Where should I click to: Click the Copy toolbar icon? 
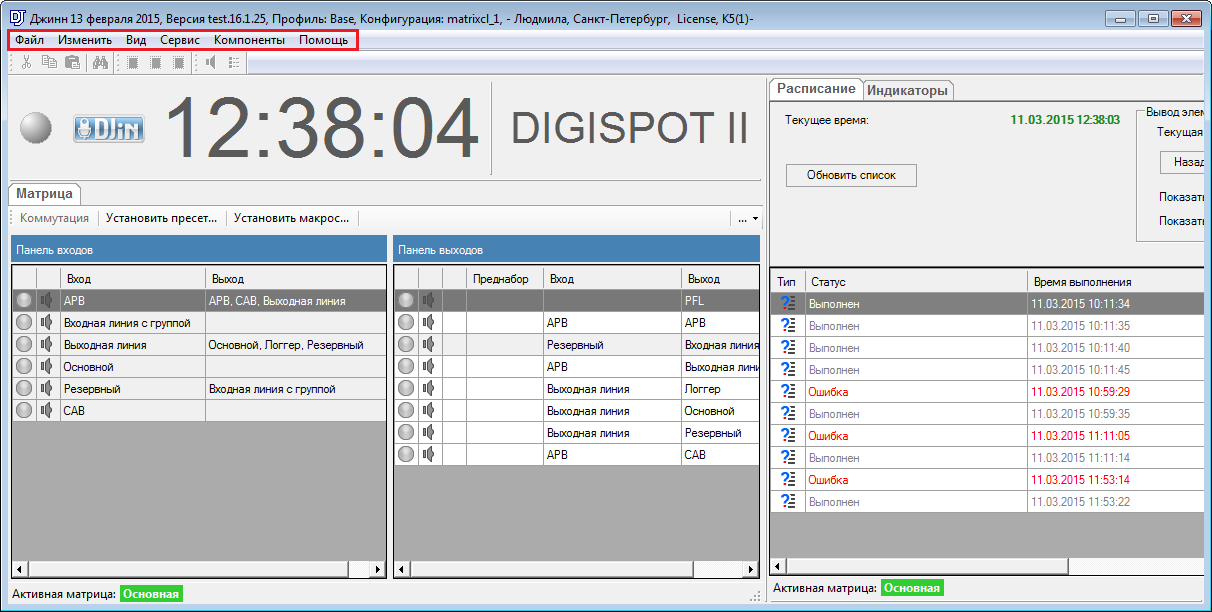[49, 62]
